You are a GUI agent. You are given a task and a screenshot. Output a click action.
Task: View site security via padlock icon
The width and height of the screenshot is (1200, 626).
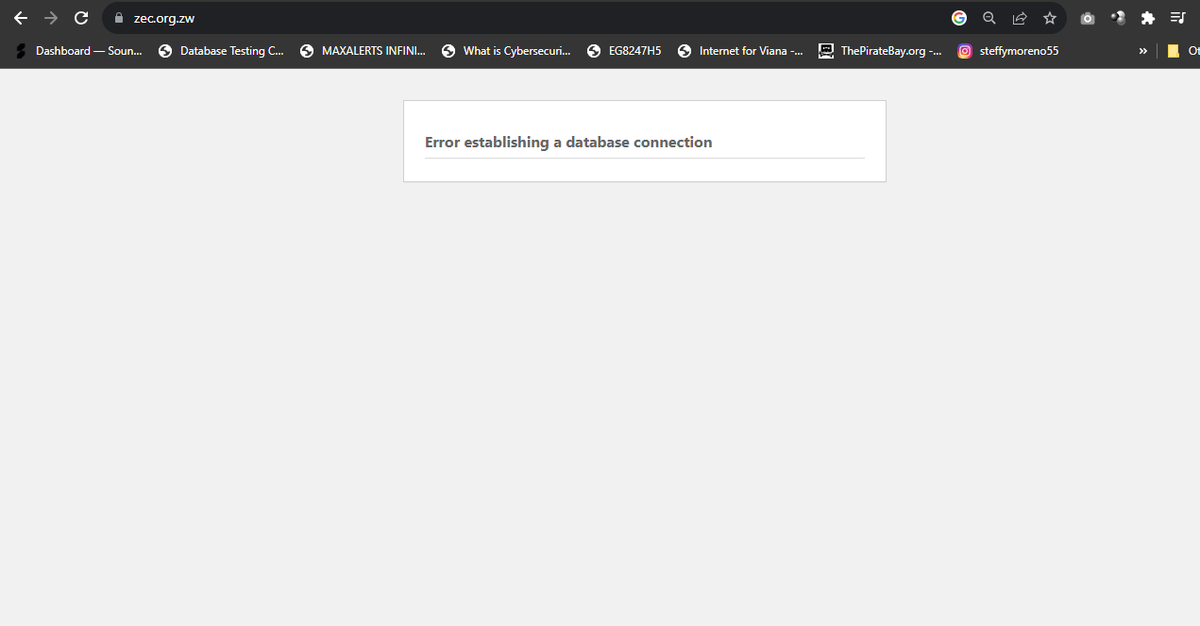tap(118, 18)
